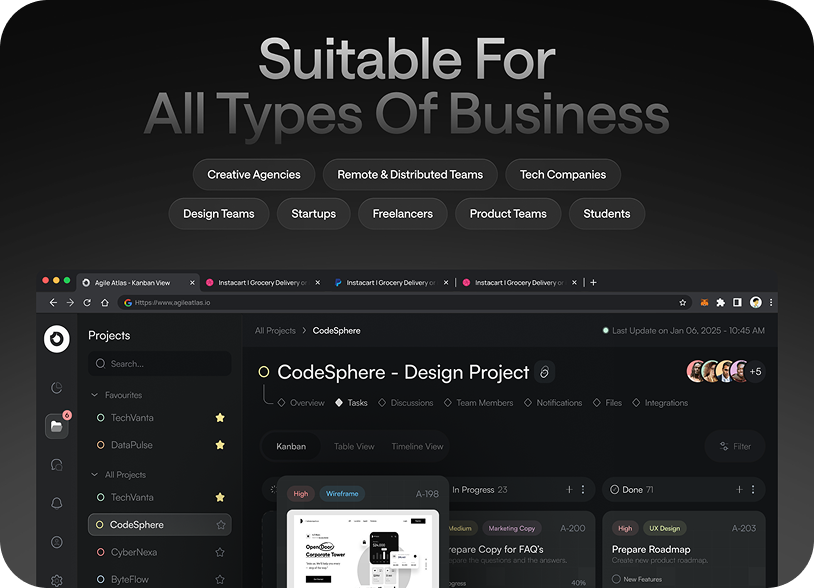The image size is (814, 588).
Task: Open the dashboard pie-chart sidebar icon
Action: 57,388
